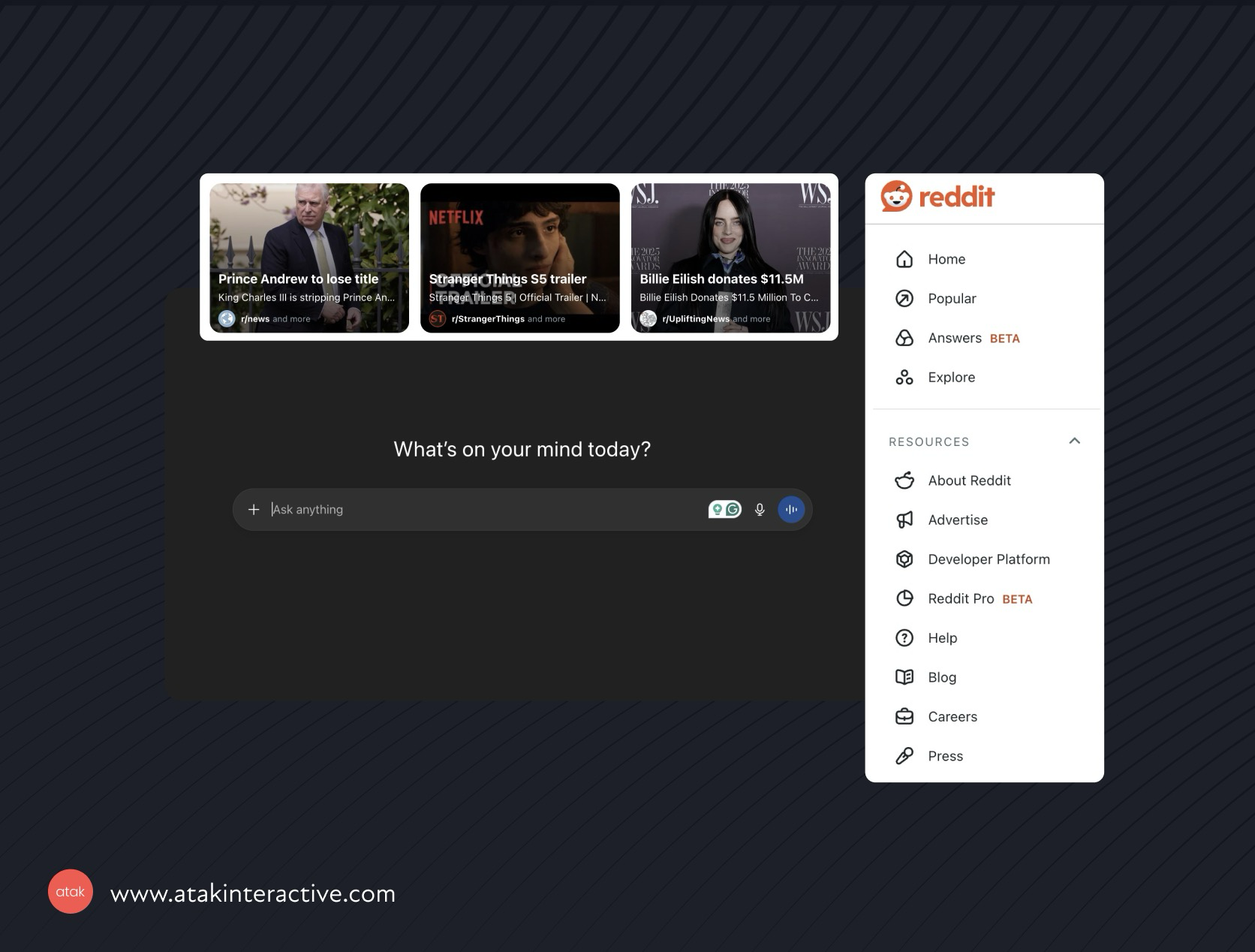The height and width of the screenshot is (952, 1255).
Task: Click the Popular arrow icon
Action: coord(904,299)
